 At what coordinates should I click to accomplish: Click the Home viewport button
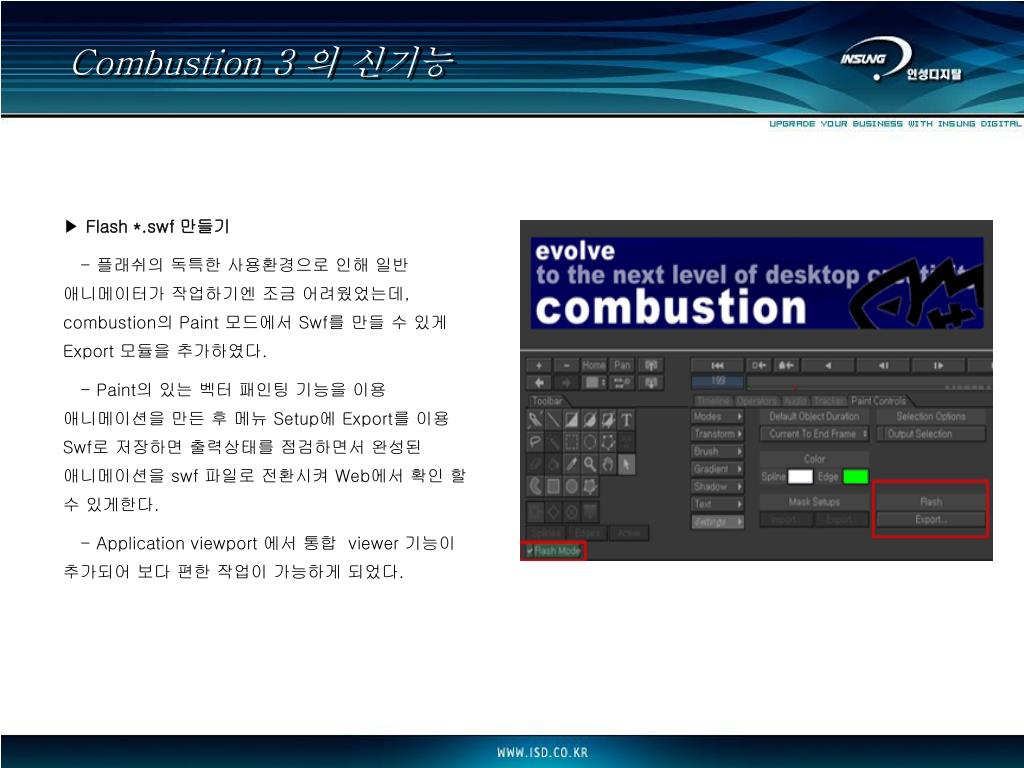point(594,365)
